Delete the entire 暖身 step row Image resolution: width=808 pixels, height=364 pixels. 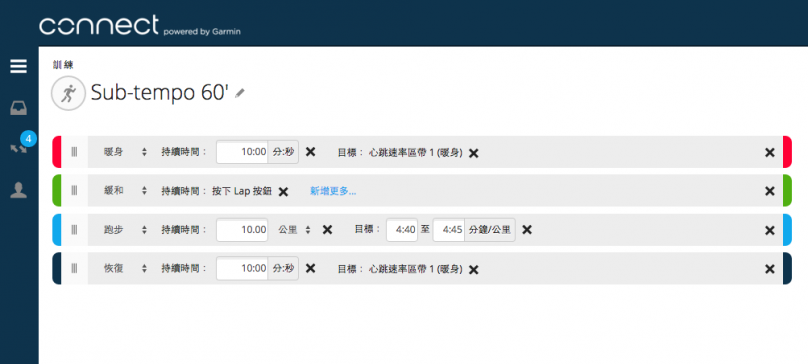(769, 152)
